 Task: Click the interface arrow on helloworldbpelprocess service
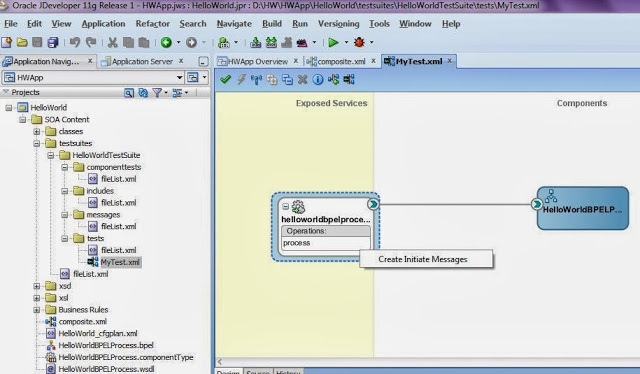click(373, 204)
